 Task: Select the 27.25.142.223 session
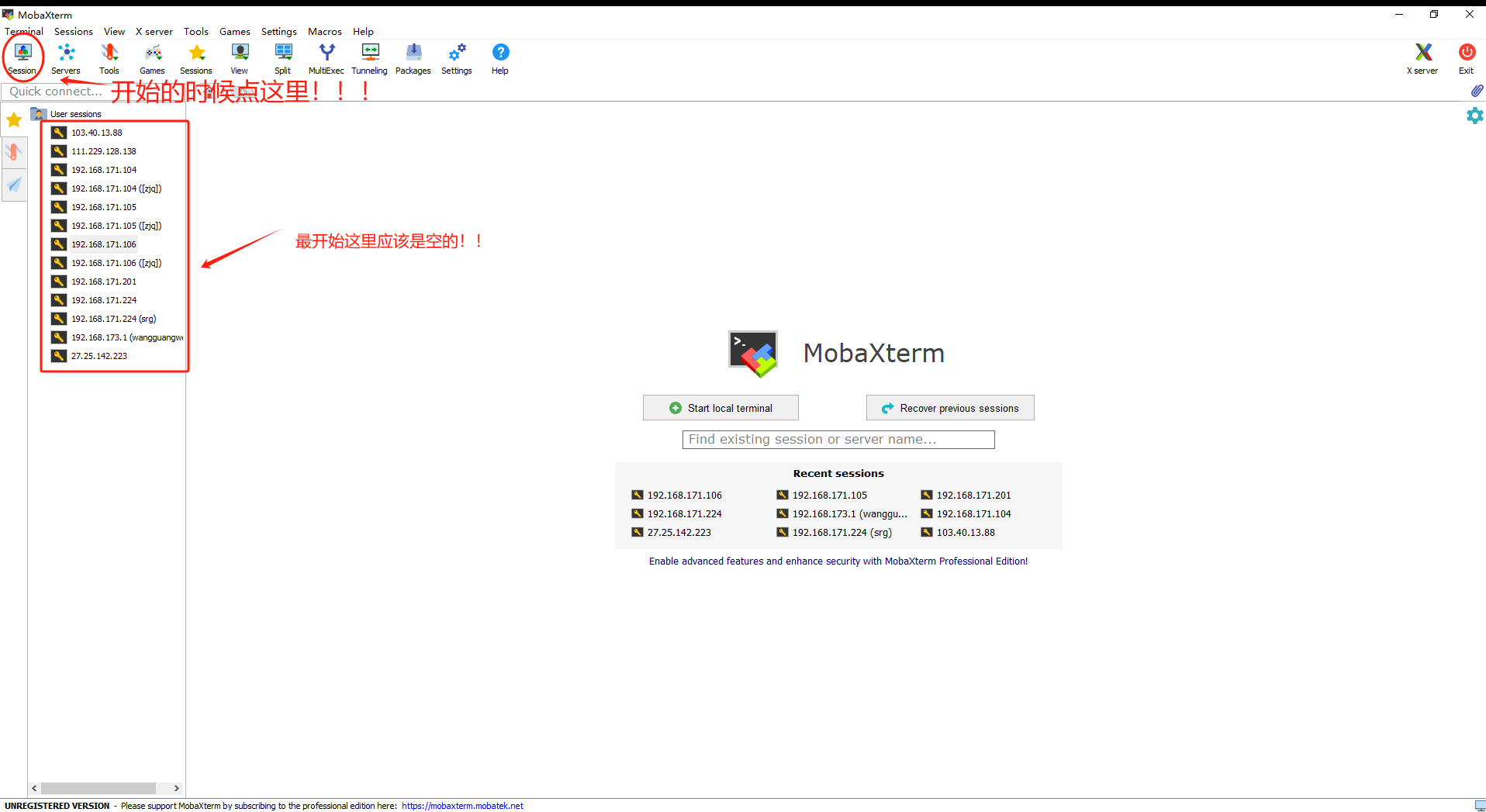(98, 356)
